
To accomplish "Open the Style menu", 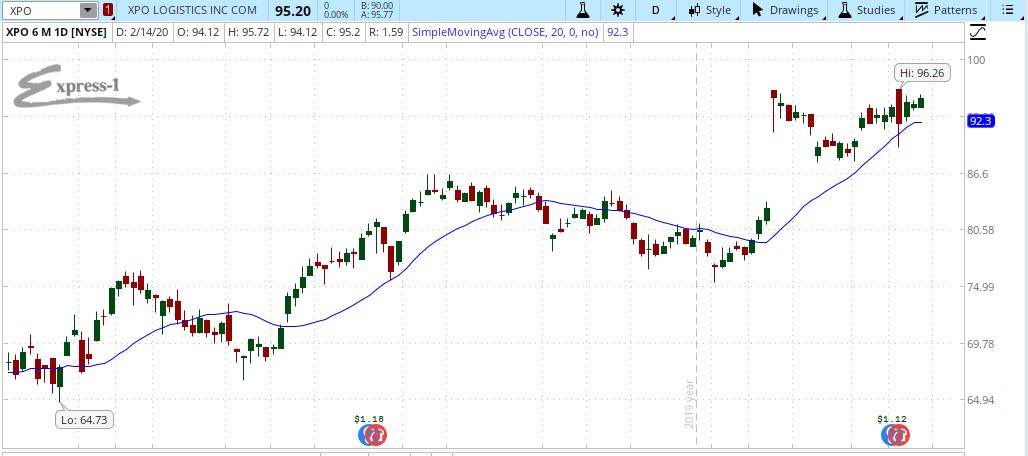I will pyautogui.click(x=711, y=10).
